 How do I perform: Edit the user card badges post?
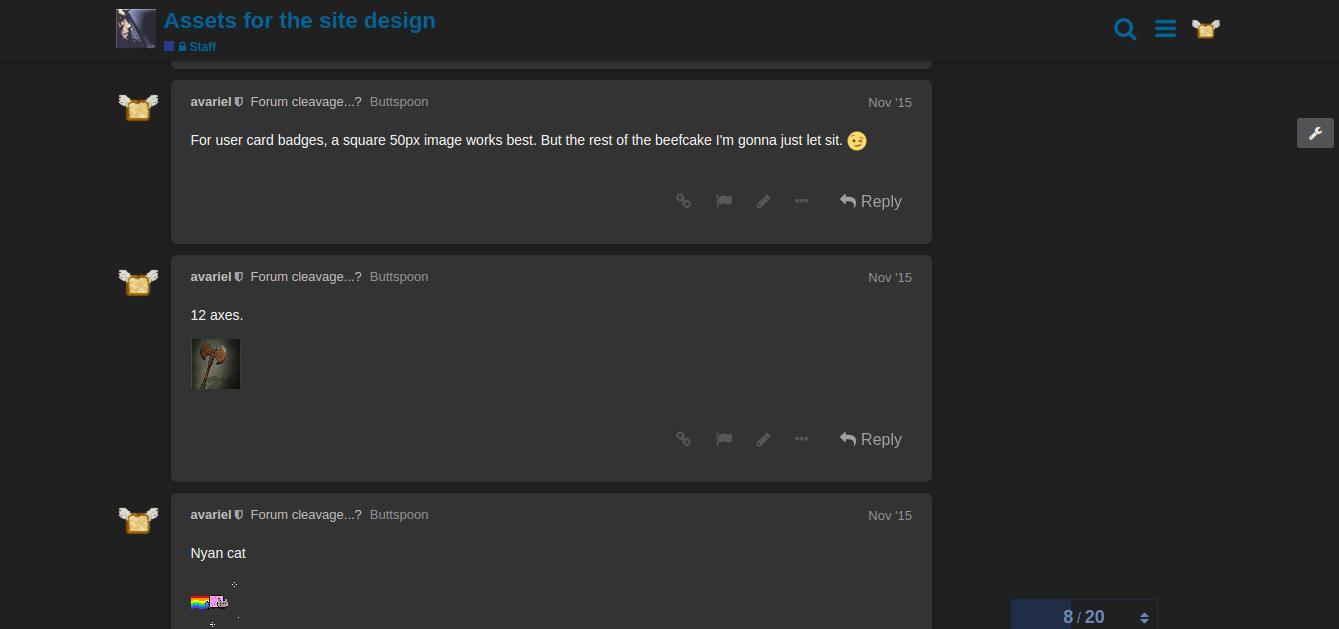coord(763,201)
